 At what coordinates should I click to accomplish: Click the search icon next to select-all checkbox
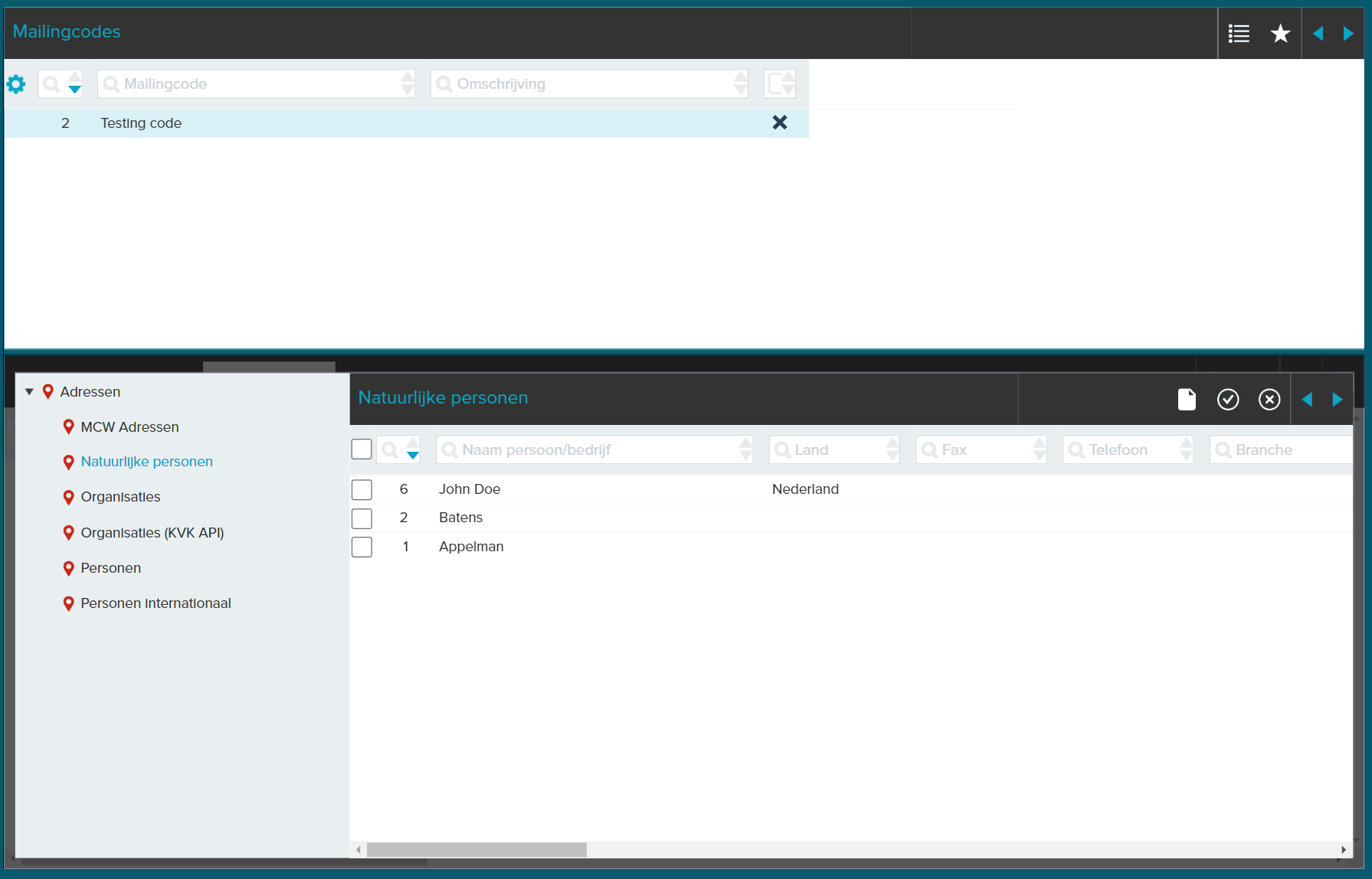(x=390, y=450)
